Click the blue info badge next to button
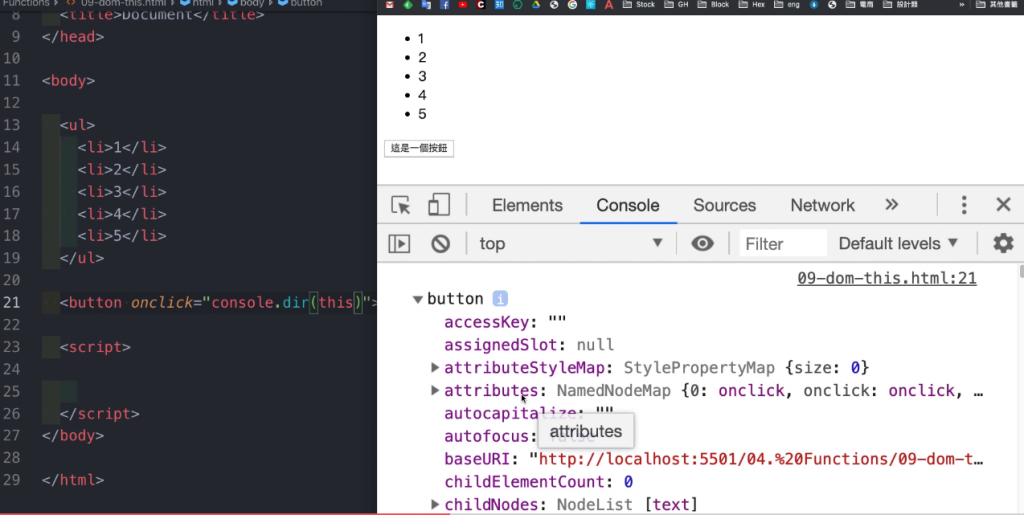The width and height of the screenshot is (1024, 515). point(500,298)
